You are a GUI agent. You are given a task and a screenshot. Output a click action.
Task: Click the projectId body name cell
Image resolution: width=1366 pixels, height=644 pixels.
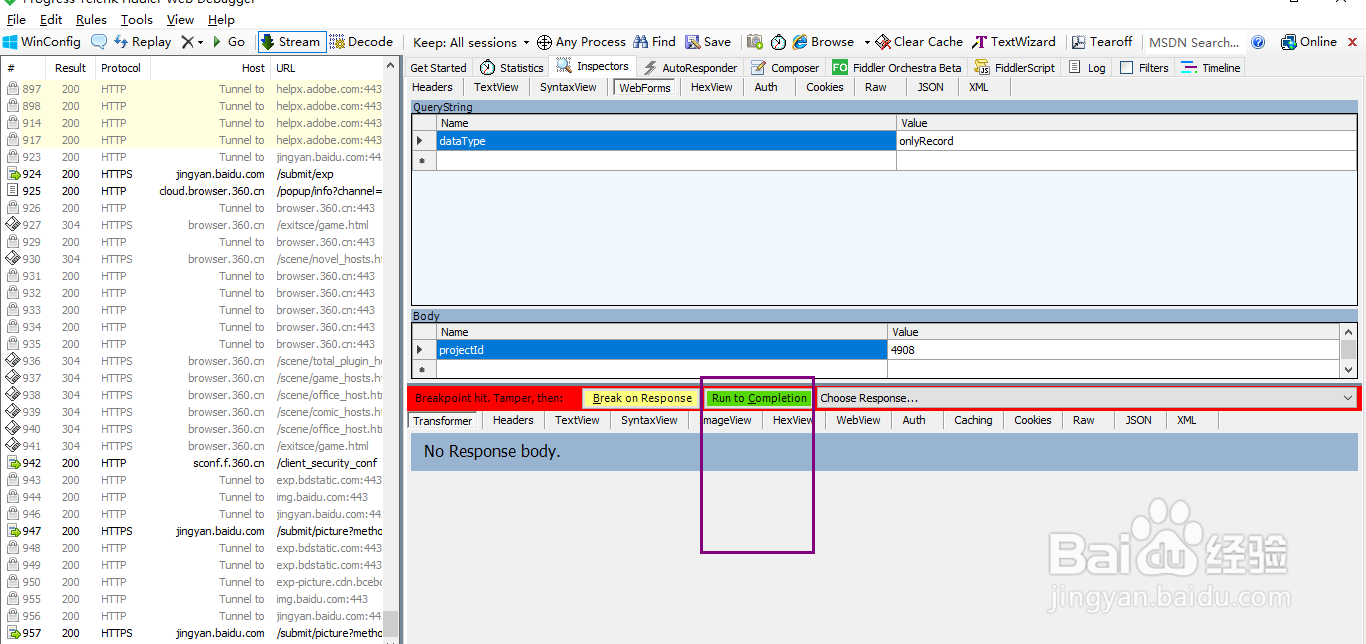[662, 350]
